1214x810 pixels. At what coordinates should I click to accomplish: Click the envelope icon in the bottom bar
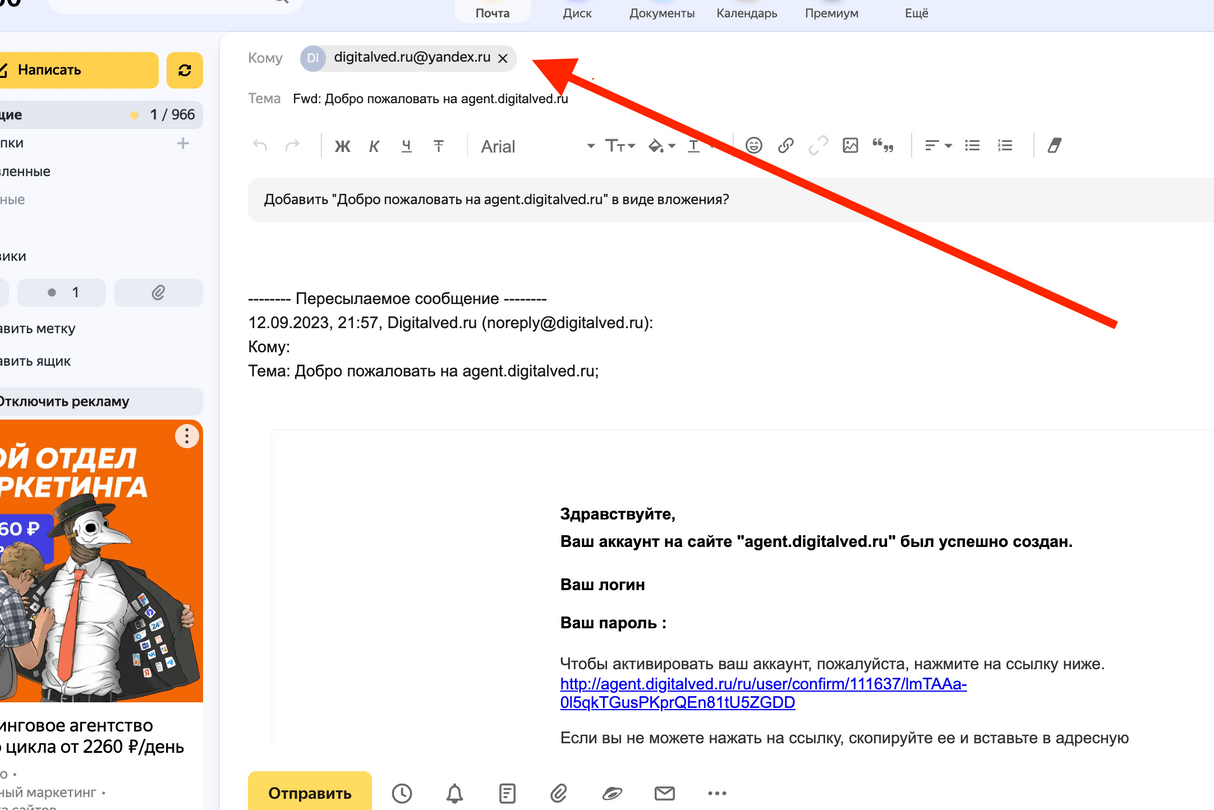664,793
